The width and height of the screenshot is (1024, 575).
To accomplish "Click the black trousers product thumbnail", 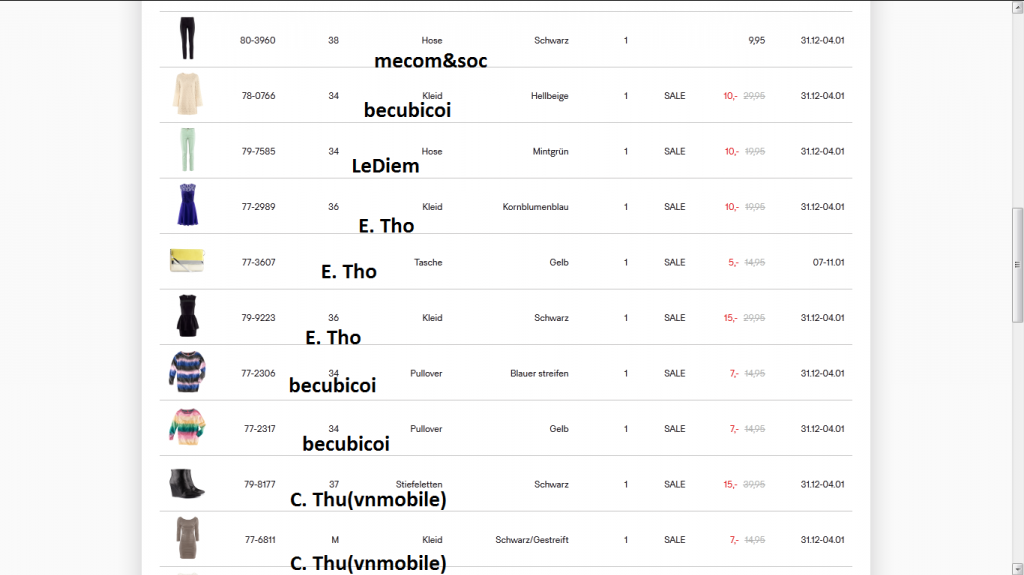I will tap(187, 39).
